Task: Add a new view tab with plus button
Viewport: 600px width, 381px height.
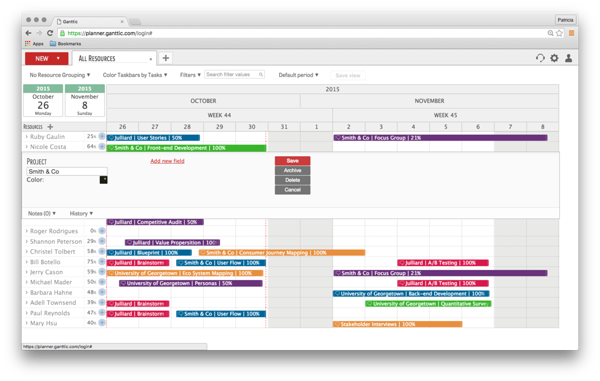Action: 166,58
